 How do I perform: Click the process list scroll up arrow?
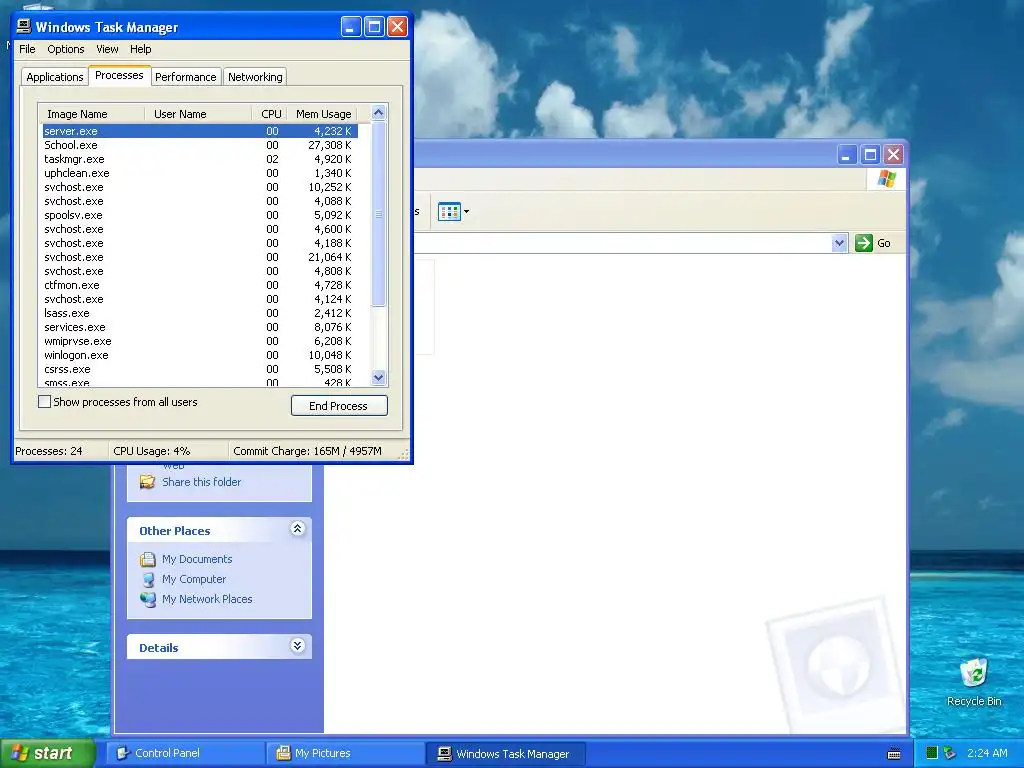click(x=379, y=113)
